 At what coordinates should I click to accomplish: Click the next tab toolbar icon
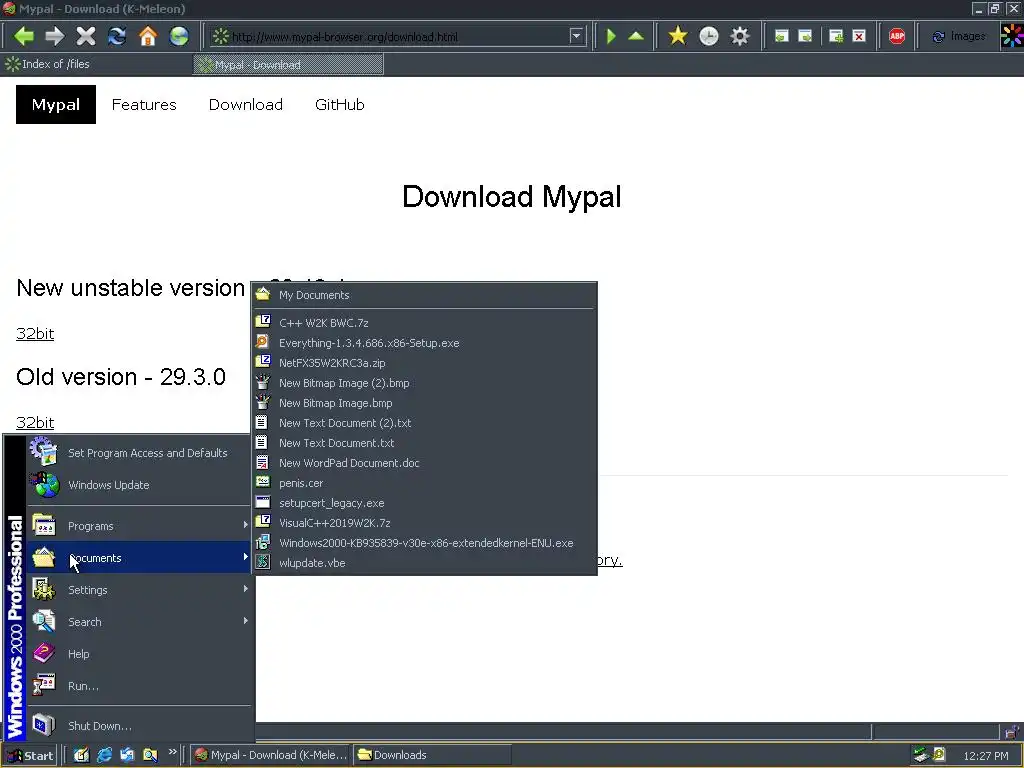805,36
